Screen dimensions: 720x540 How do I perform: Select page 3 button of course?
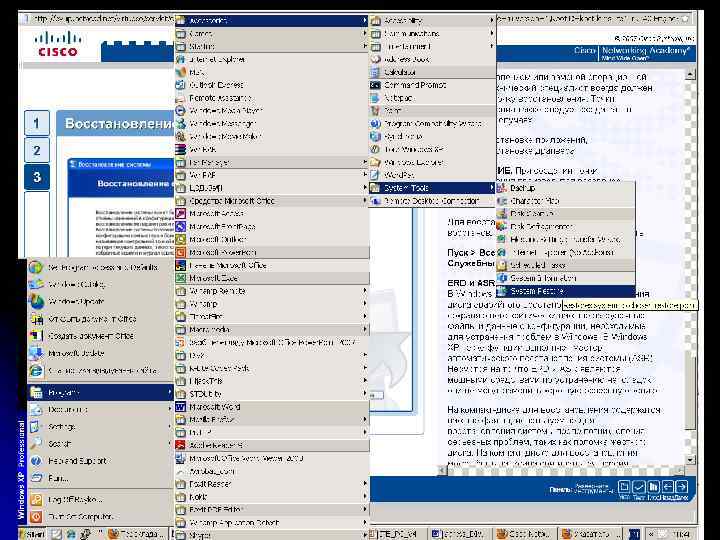[x=37, y=177]
